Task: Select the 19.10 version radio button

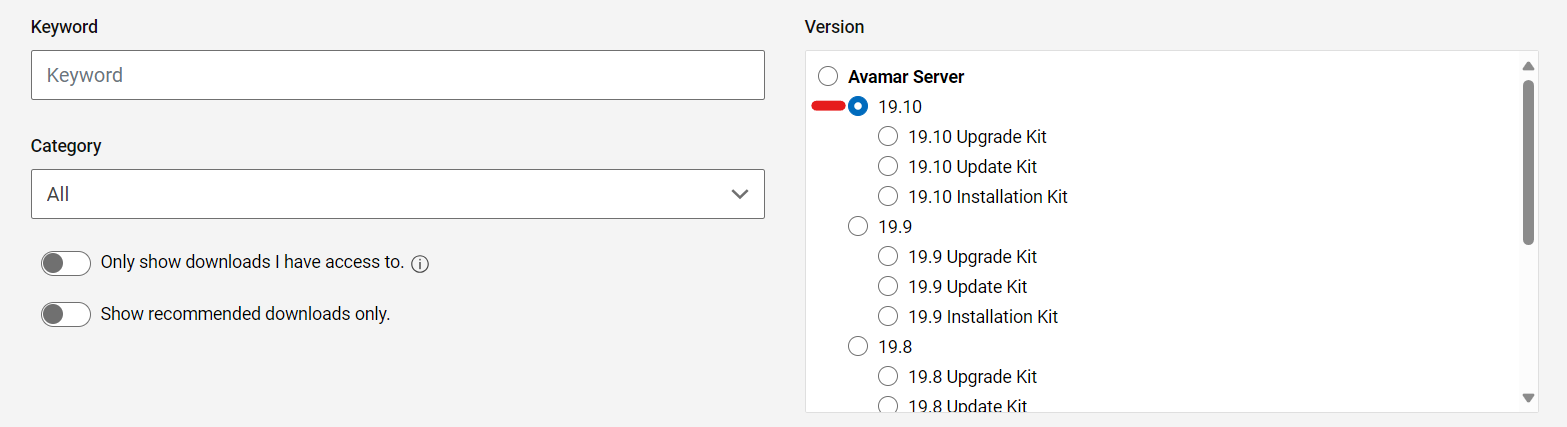Action: (x=858, y=106)
